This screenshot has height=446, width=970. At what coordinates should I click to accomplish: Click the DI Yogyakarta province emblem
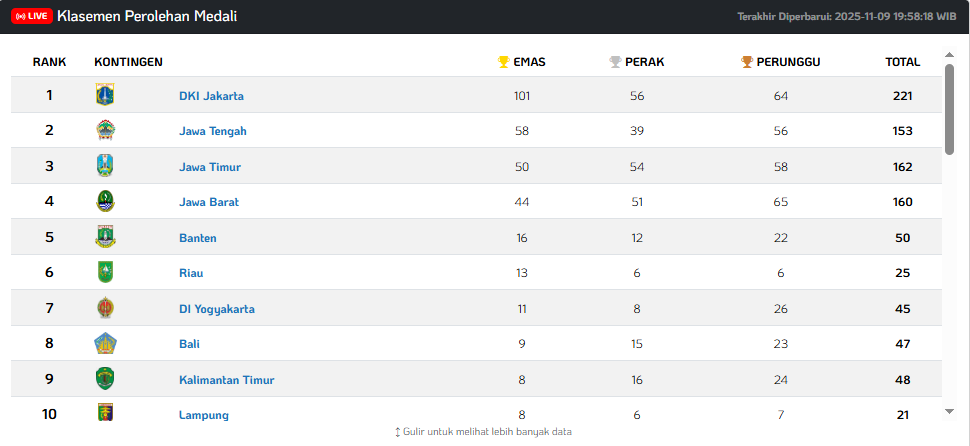105,308
